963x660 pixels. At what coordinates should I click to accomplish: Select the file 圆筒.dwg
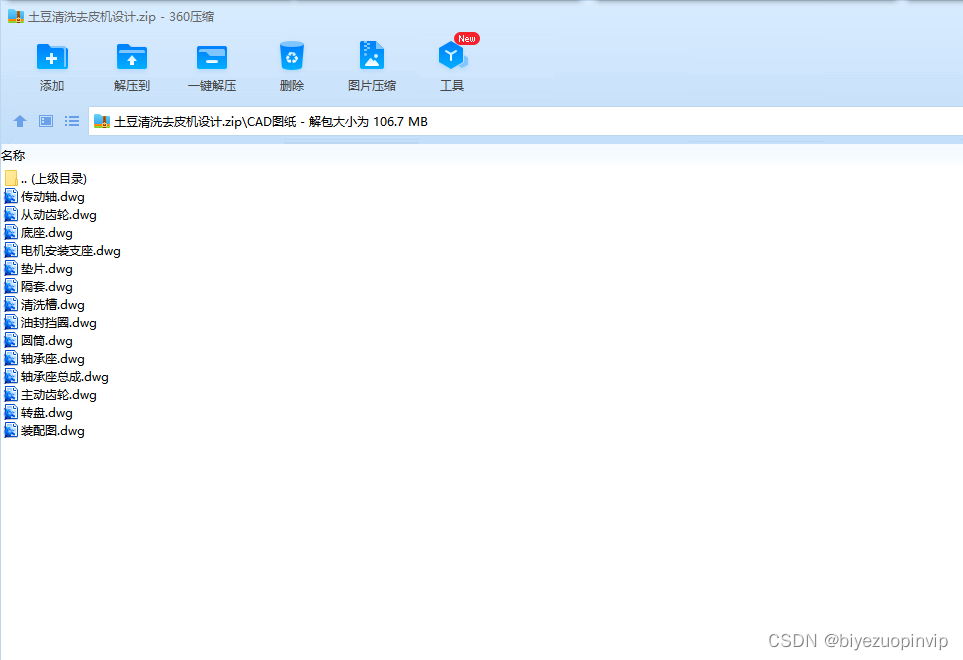pos(38,341)
